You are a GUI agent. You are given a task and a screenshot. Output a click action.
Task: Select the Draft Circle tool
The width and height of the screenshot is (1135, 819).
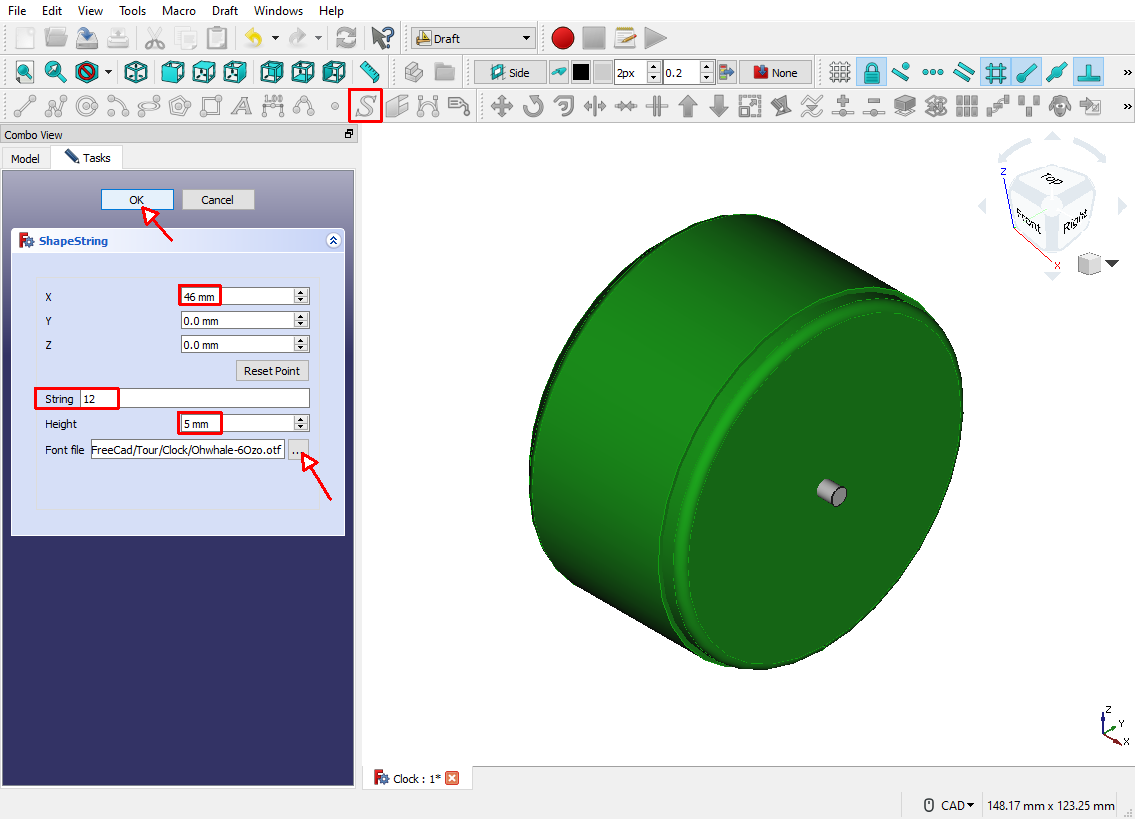point(87,106)
